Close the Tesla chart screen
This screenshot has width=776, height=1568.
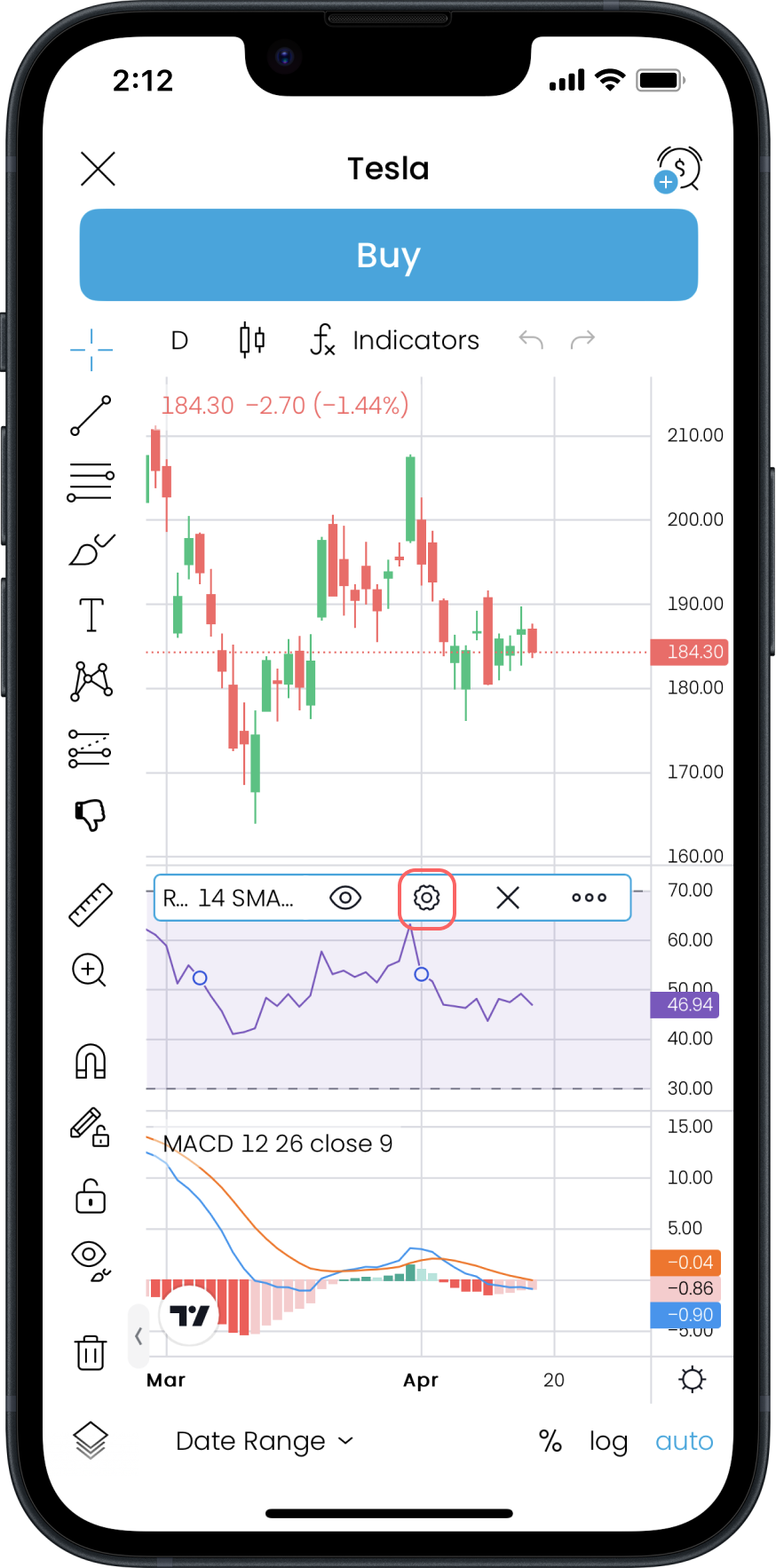[98, 169]
